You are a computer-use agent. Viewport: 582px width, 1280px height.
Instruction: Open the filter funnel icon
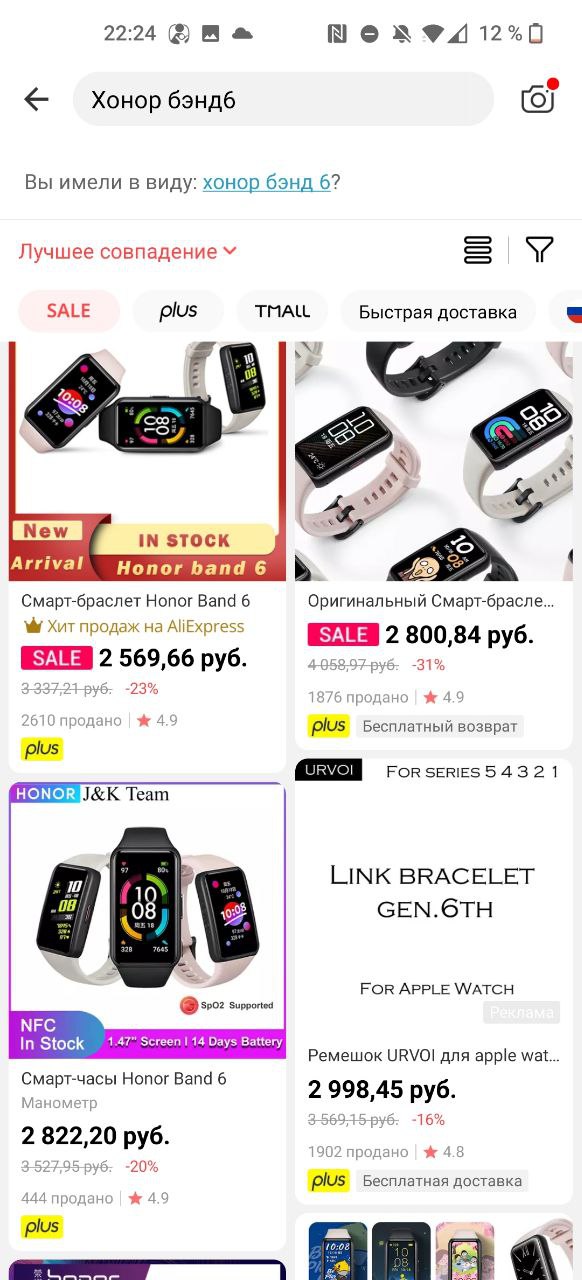539,250
